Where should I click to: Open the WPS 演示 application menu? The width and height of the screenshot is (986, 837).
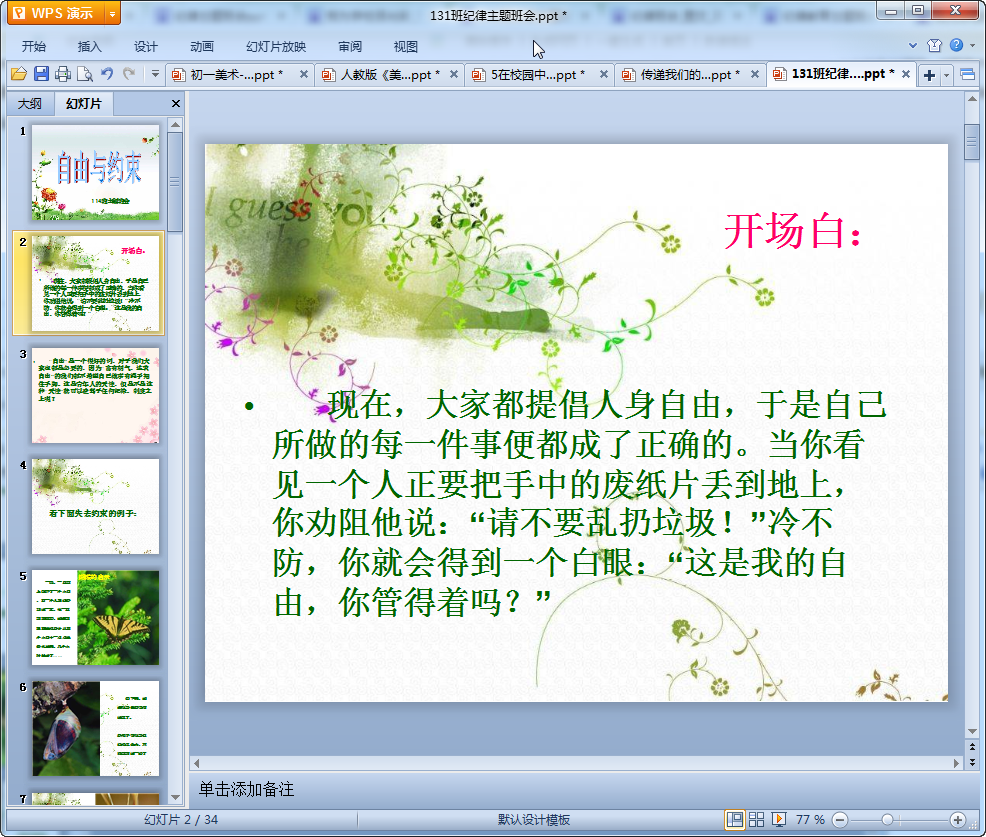pyautogui.click(x=56, y=13)
